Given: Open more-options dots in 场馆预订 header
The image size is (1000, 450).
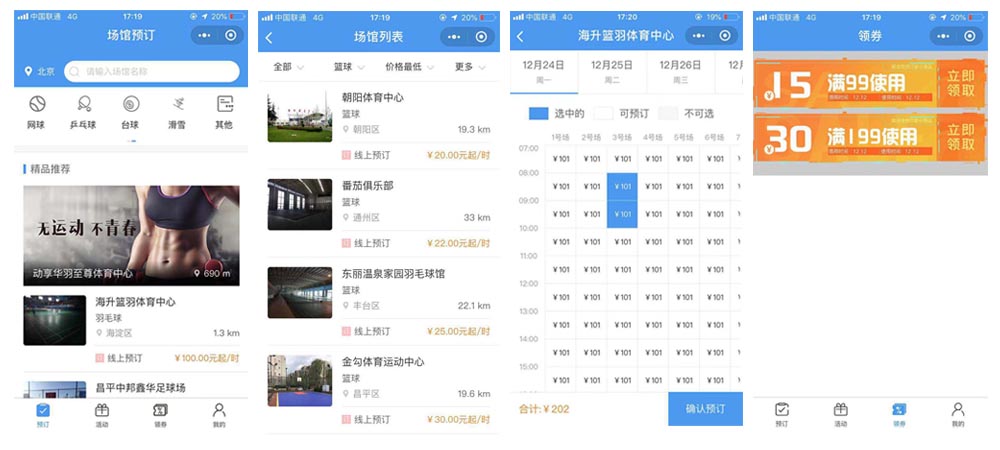Looking at the screenshot, I should [204, 36].
